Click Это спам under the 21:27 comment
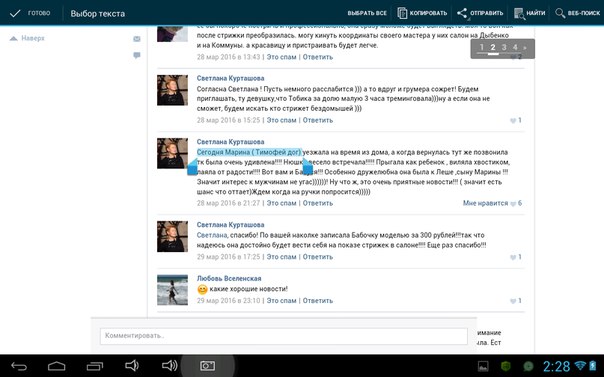Viewport: 604px width, 377px height. pos(282,203)
